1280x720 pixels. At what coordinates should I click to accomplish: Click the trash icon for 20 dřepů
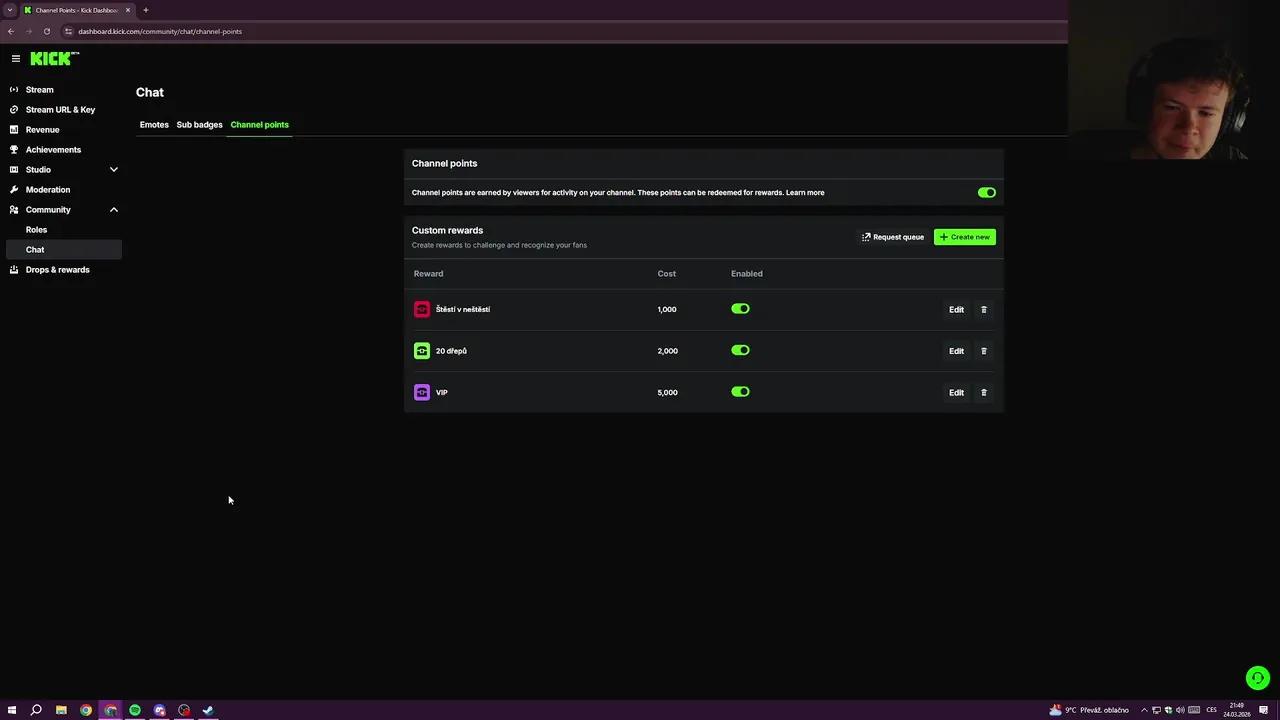[983, 351]
